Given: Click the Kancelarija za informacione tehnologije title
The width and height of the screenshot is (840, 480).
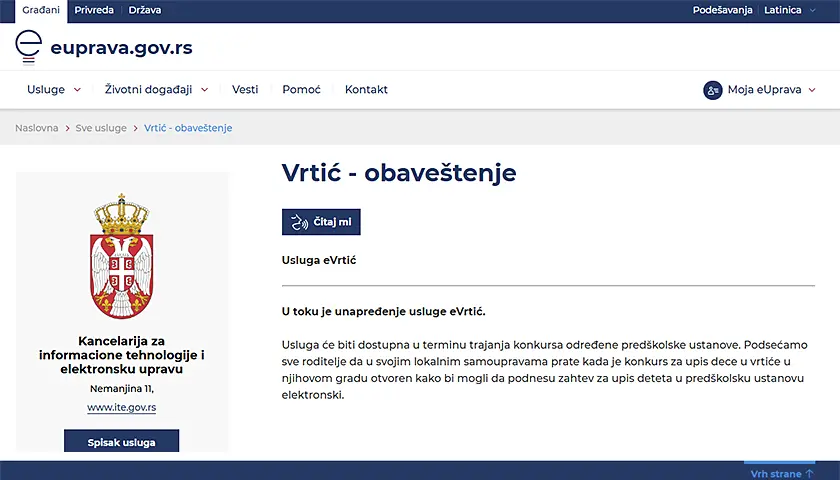Looking at the screenshot, I should [x=122, y=355].
